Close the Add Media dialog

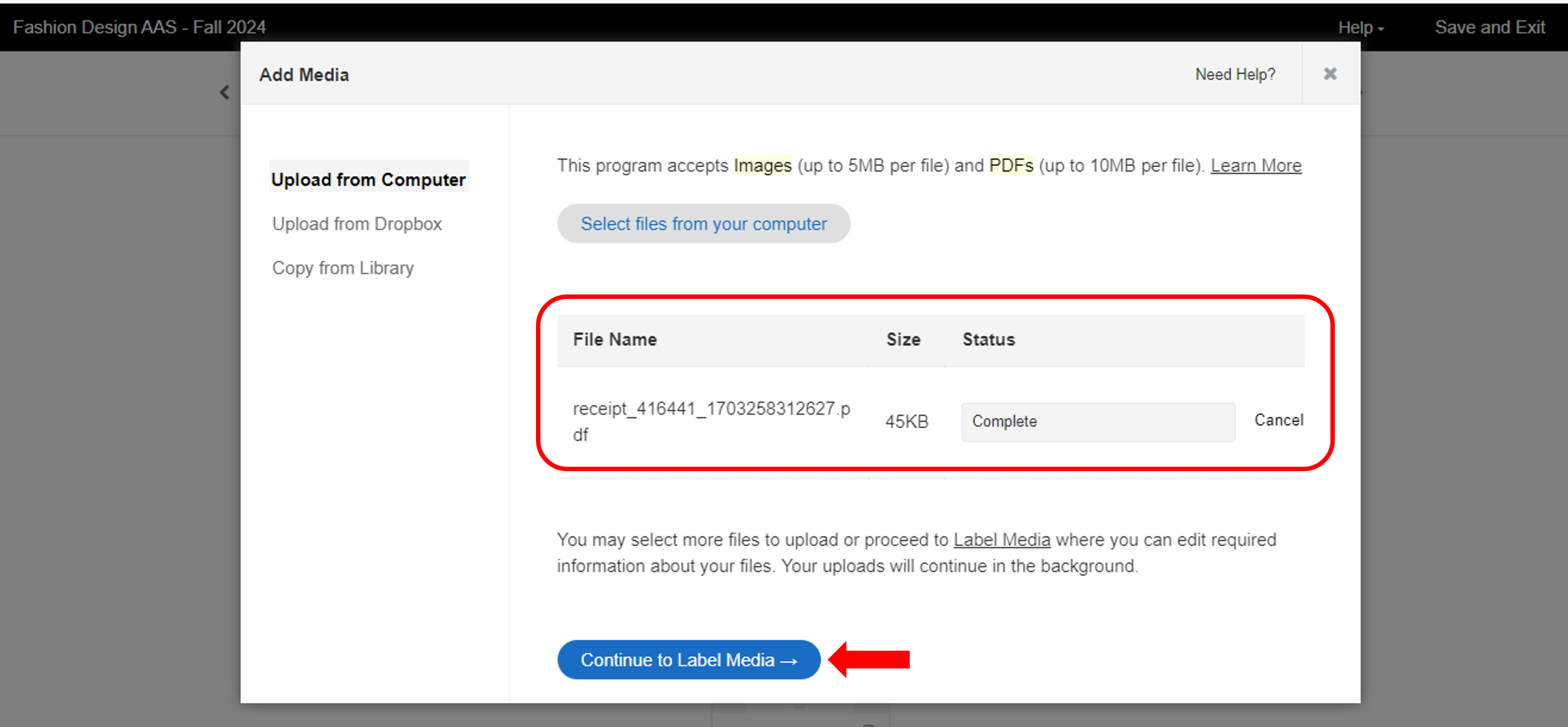pyautogui.click(x=1330, y=74)
